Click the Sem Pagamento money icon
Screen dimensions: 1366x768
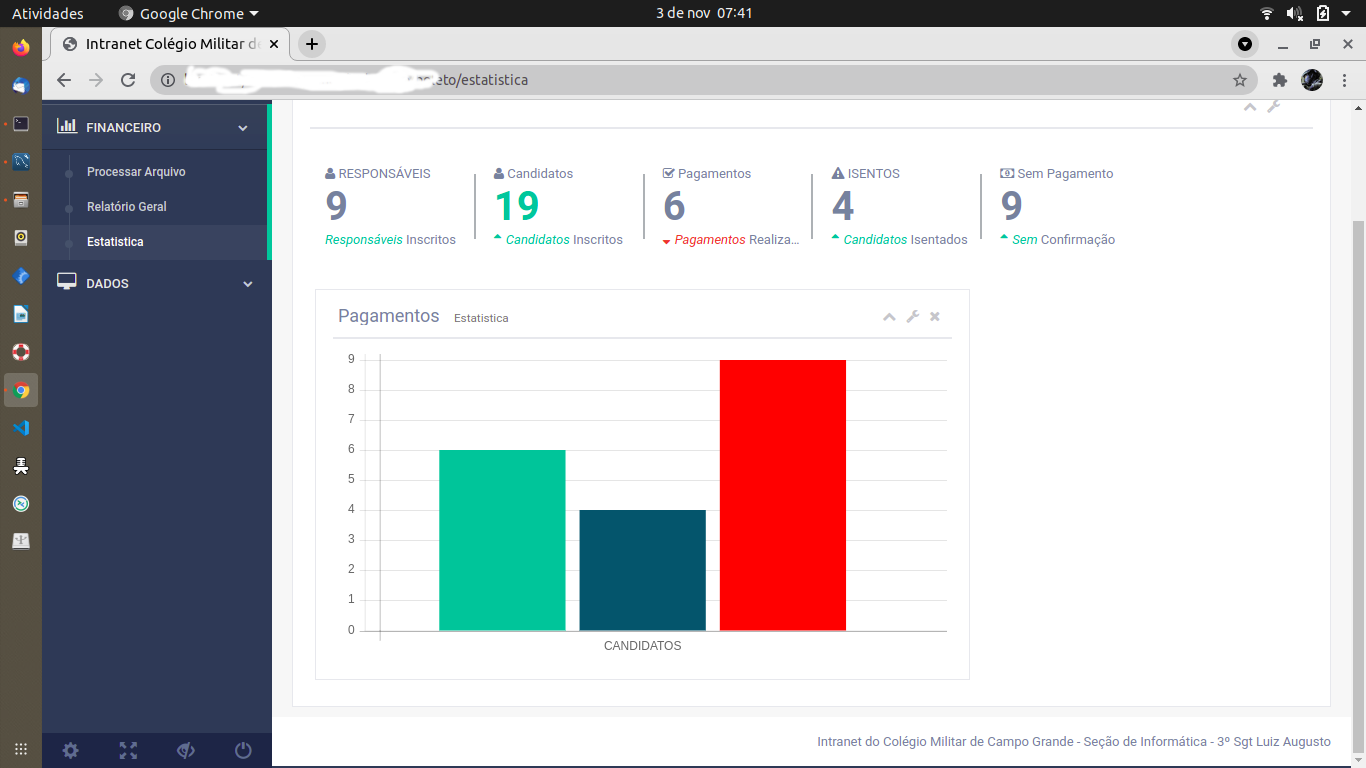click(x=1007, y=174)
